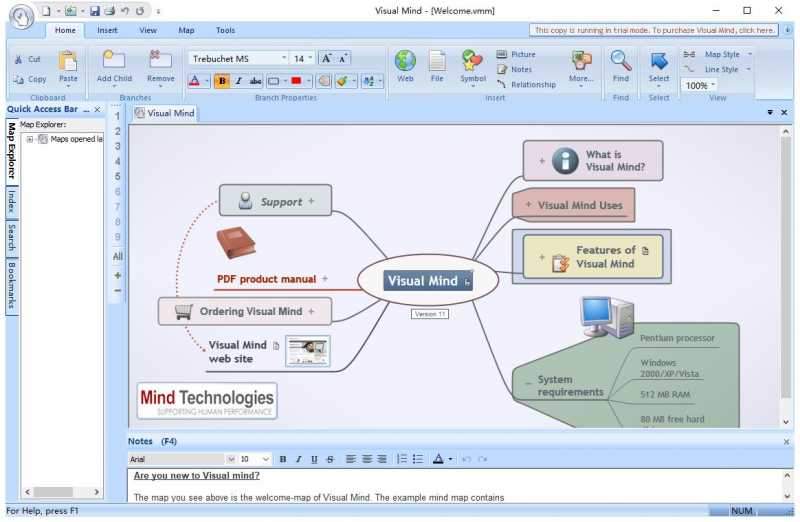Image resolution: width=800 pixels, height=522 pixels.
Task: Toggle Bold in Notes toolbar
Action: [x=283, y=459]
